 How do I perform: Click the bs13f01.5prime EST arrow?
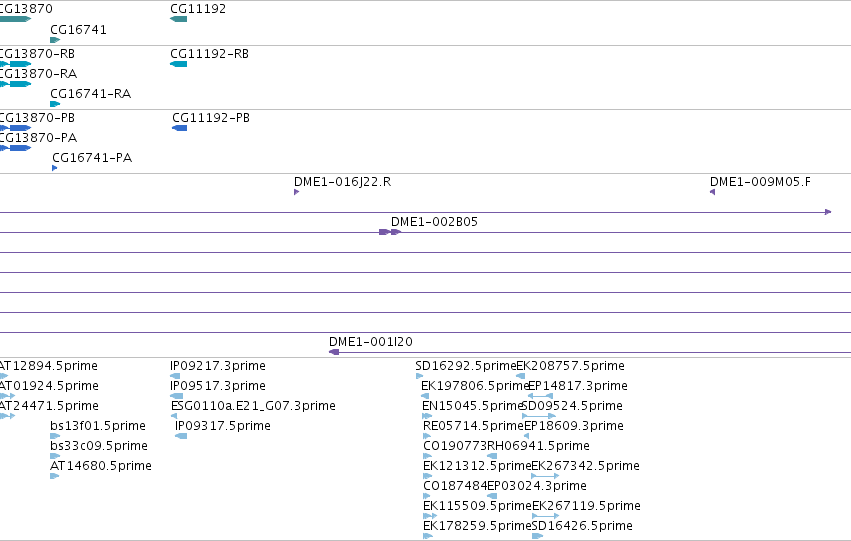point(55,436)
